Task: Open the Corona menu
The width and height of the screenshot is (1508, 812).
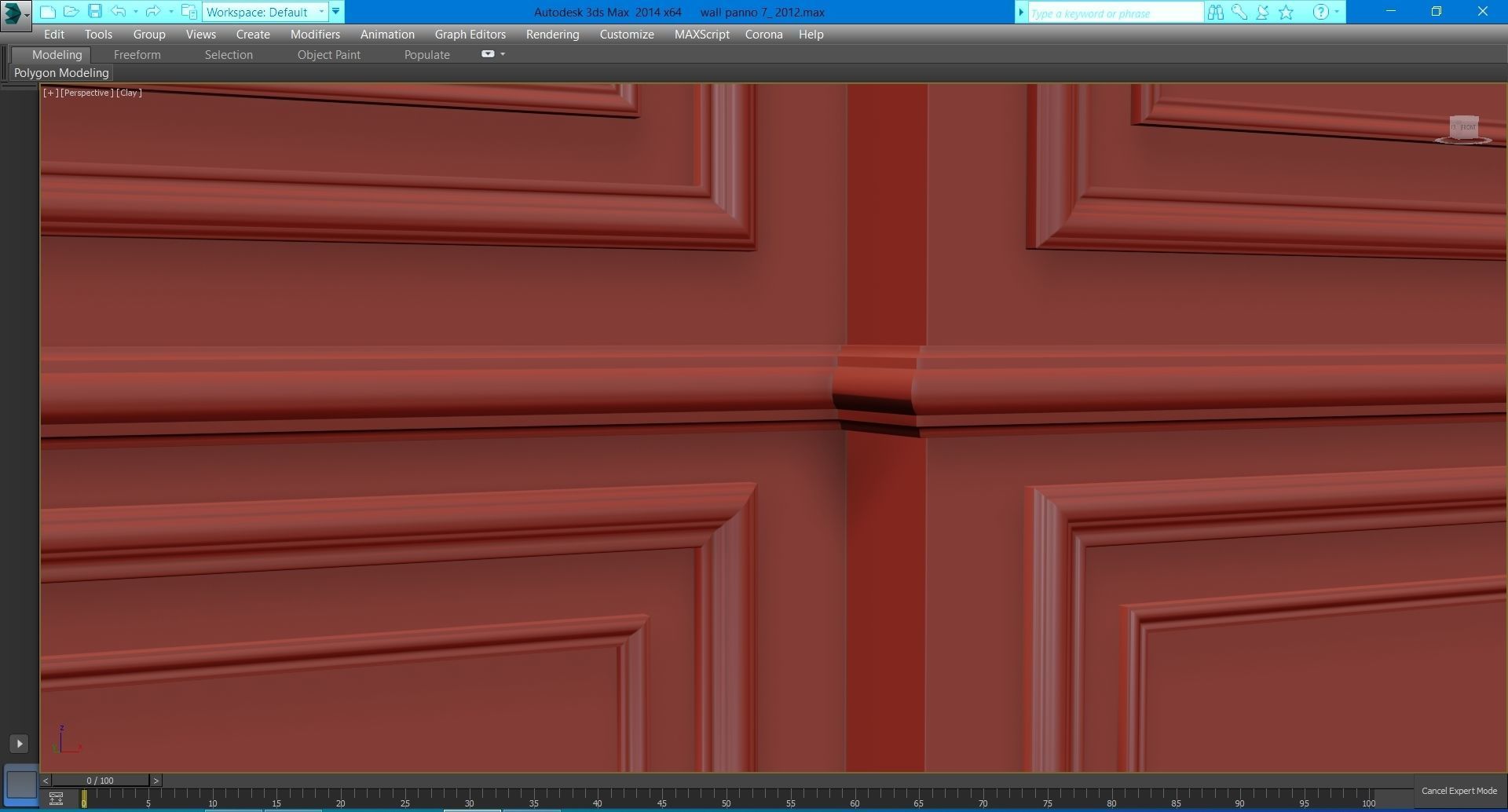Action: [x=763, y=35]
